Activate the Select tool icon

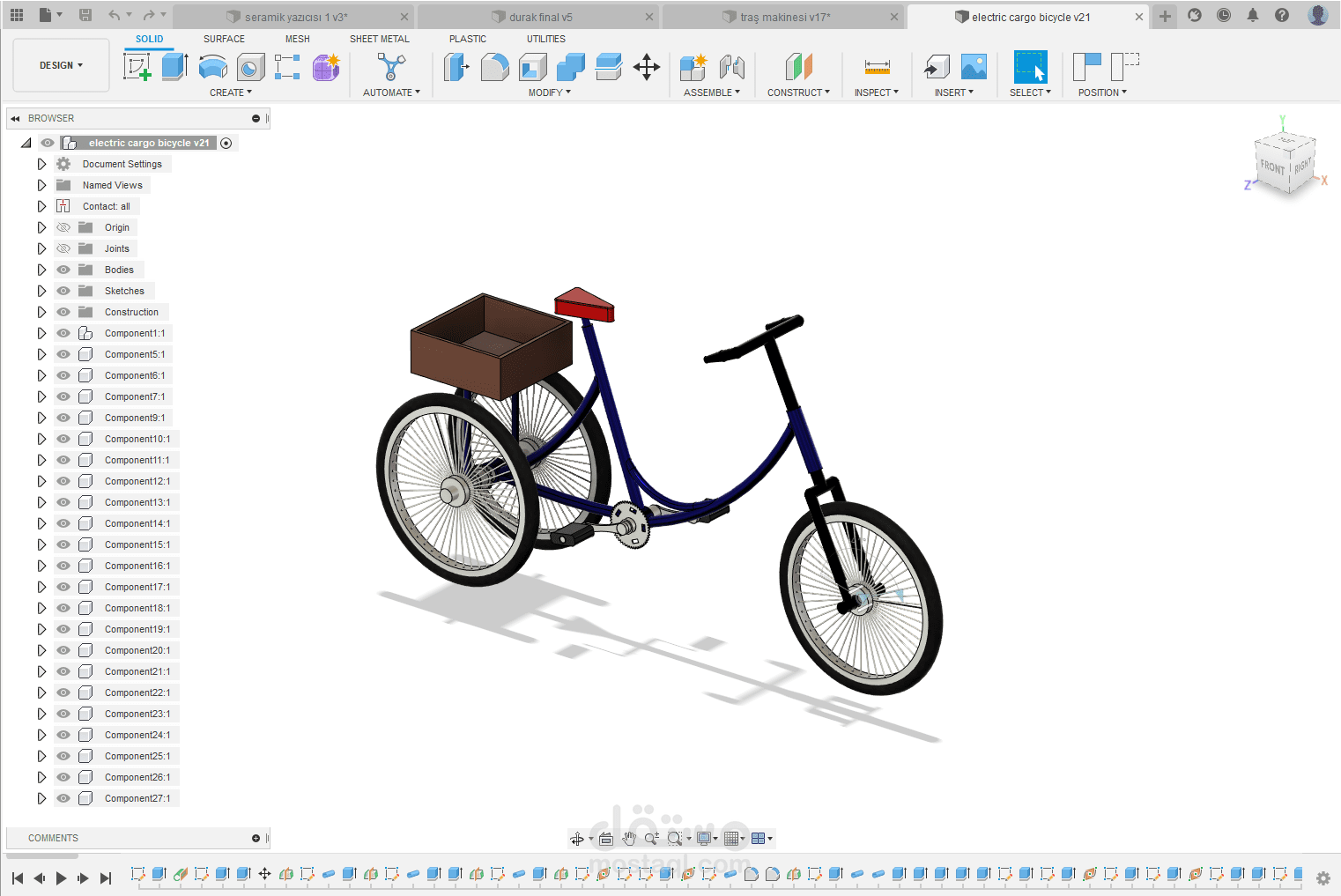coord(1030,67)
